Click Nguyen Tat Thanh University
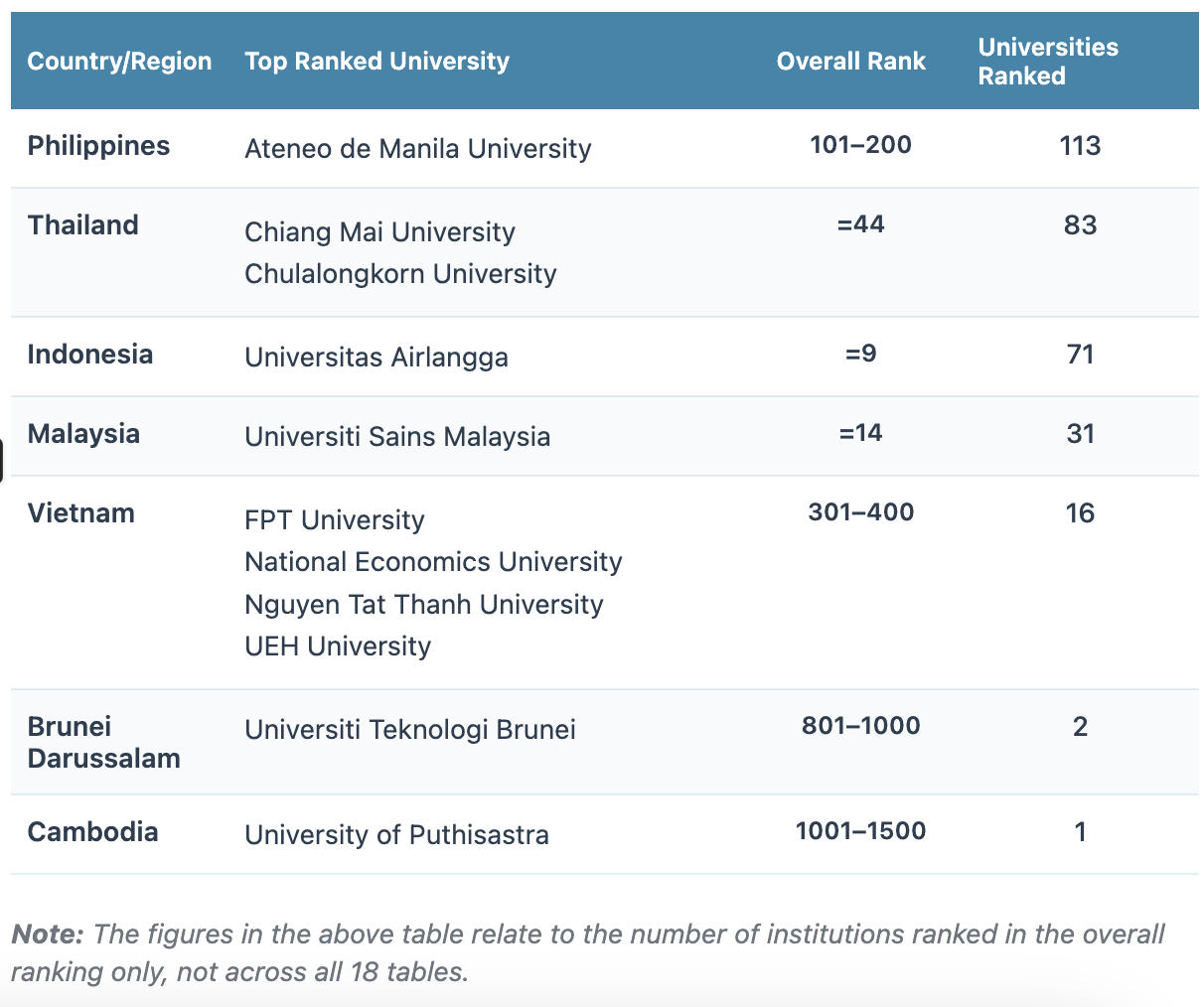The width and height of the screenshot is (1204, 1007). click(x=423, y=605)
